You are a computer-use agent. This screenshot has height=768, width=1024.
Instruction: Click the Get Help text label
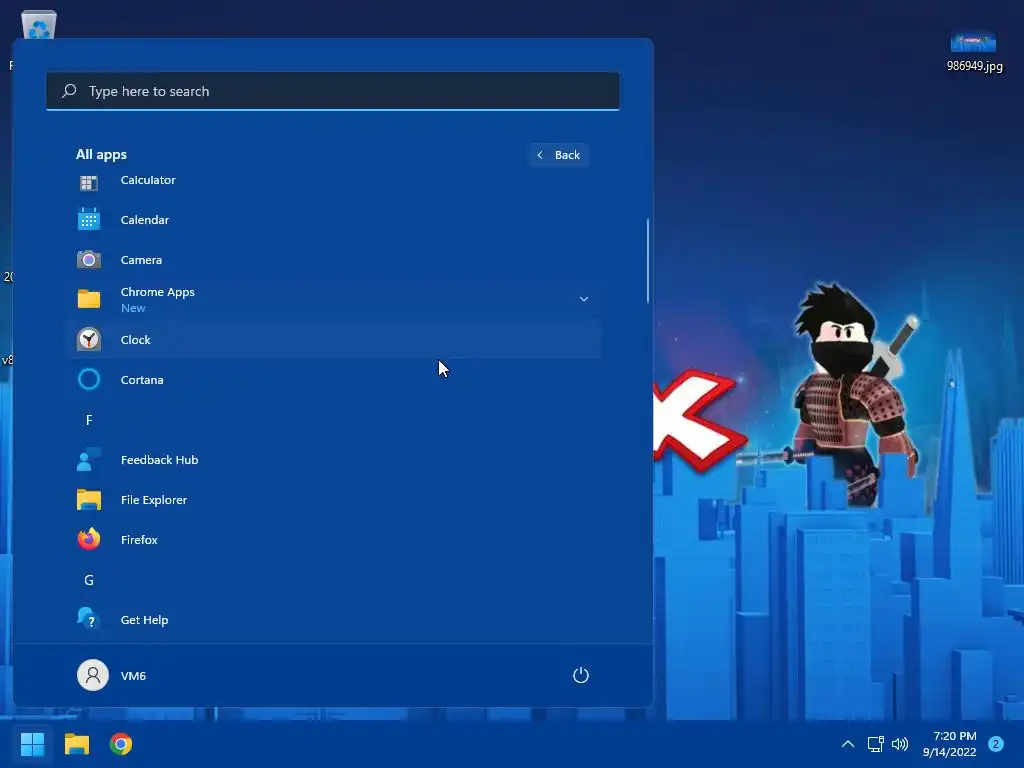[144, 620]
